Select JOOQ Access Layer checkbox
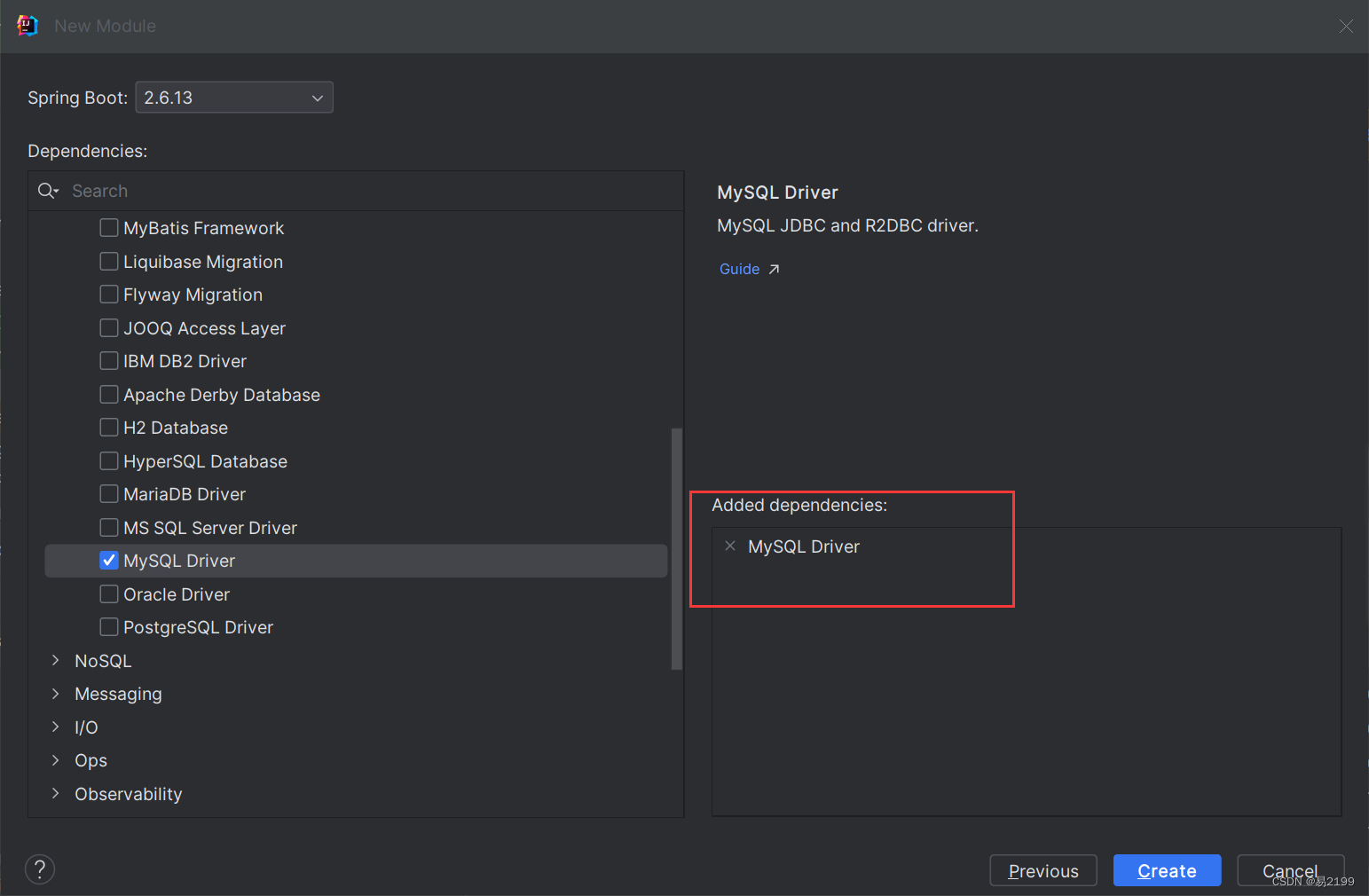This screenshot has width=1369, height=896. point(109,327)
